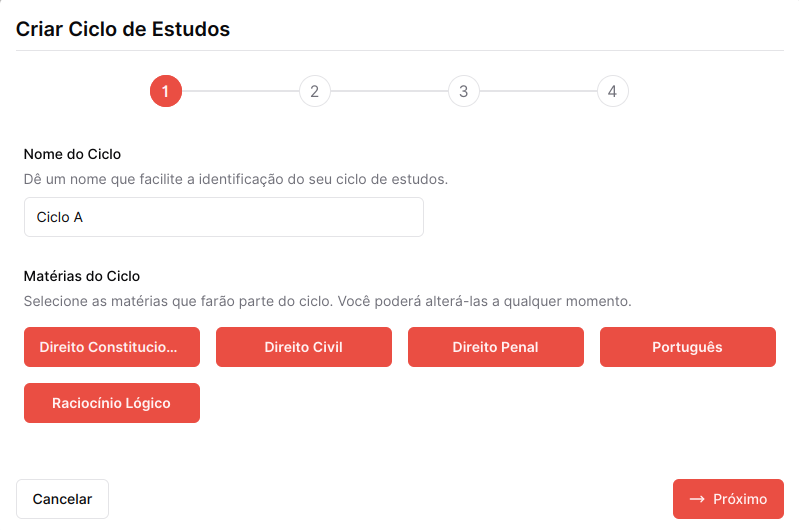This screenshot has height=530, width=799.
Task: Click the "Matérias do Ciclo" label
Action: pos(82,275)
